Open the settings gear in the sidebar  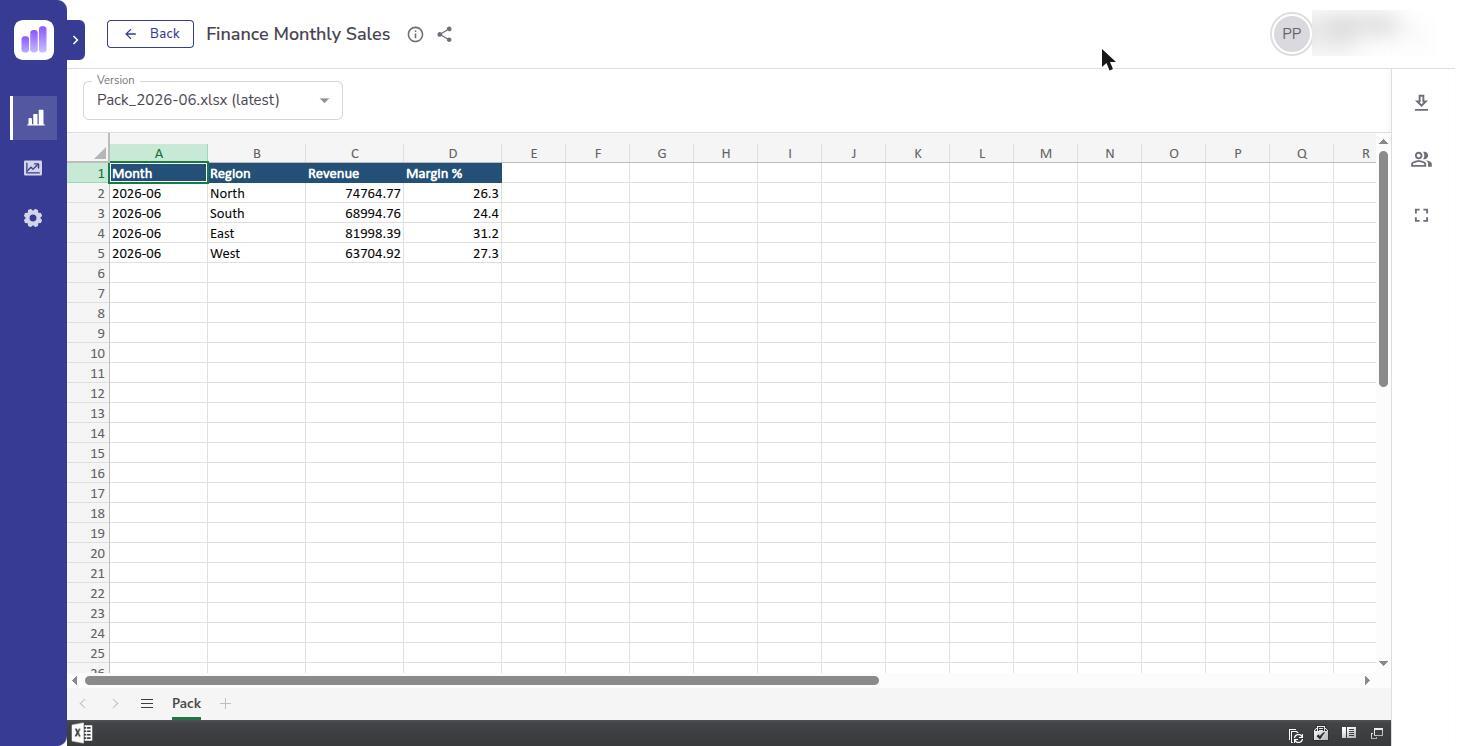(33, 218)
